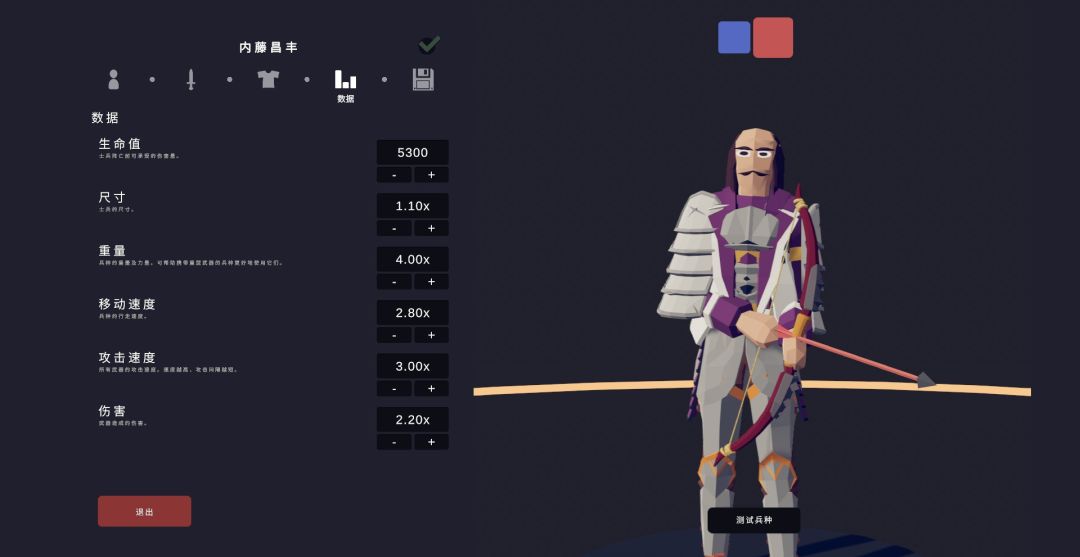Edit the unit name 内藤昌丰
The image size is (1080, 557).
pyautogui.click(x=269, y=48)
